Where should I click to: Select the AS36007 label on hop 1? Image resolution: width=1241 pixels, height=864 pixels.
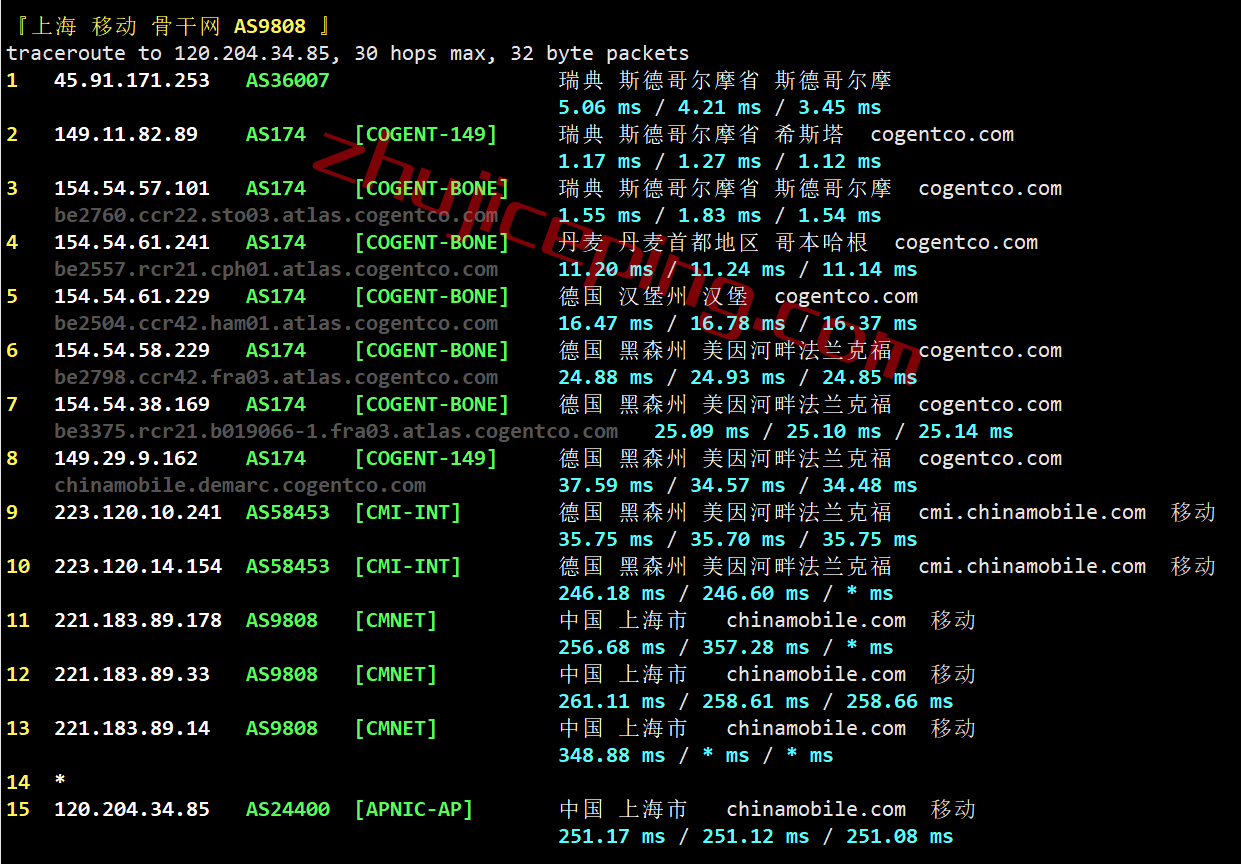click(288, 80)
